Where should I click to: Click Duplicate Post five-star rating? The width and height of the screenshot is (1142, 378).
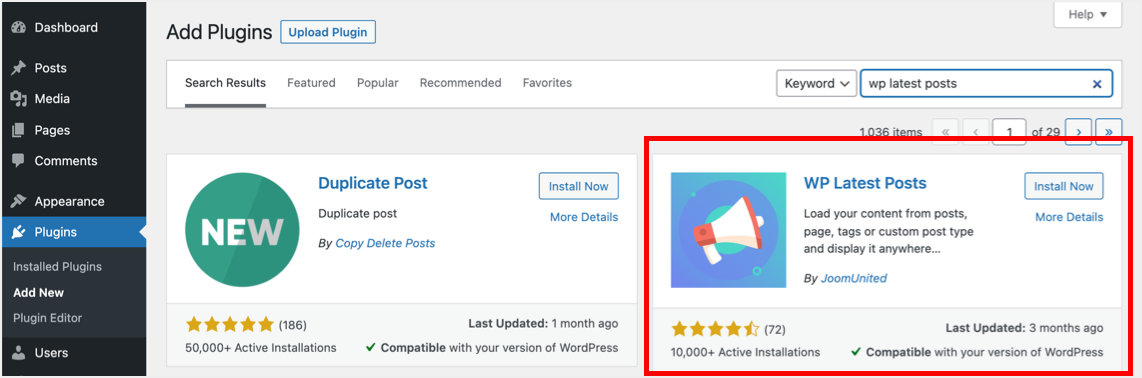tap(229, 324)
